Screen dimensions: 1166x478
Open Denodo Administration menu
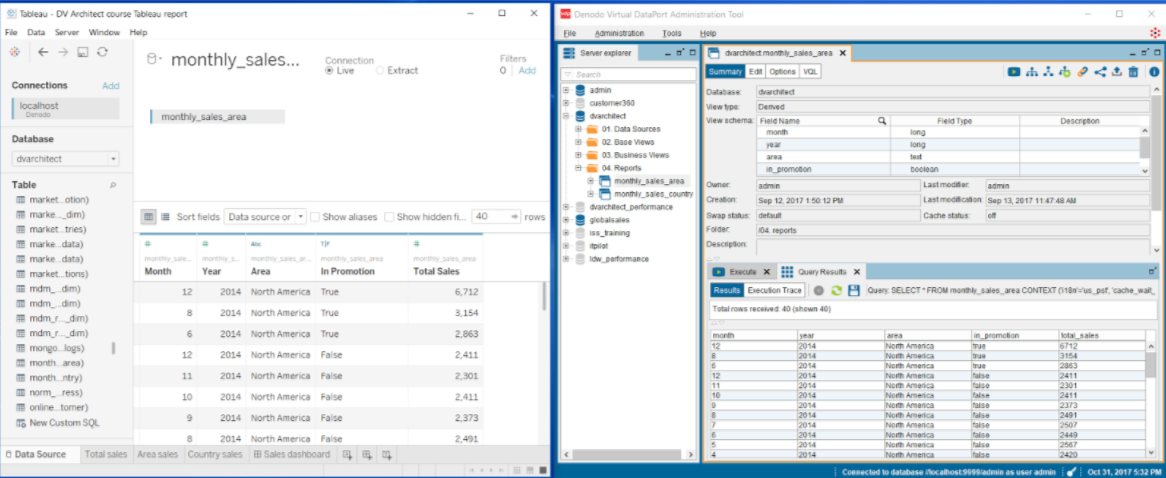pyautogui.click(x=619, y=33)
